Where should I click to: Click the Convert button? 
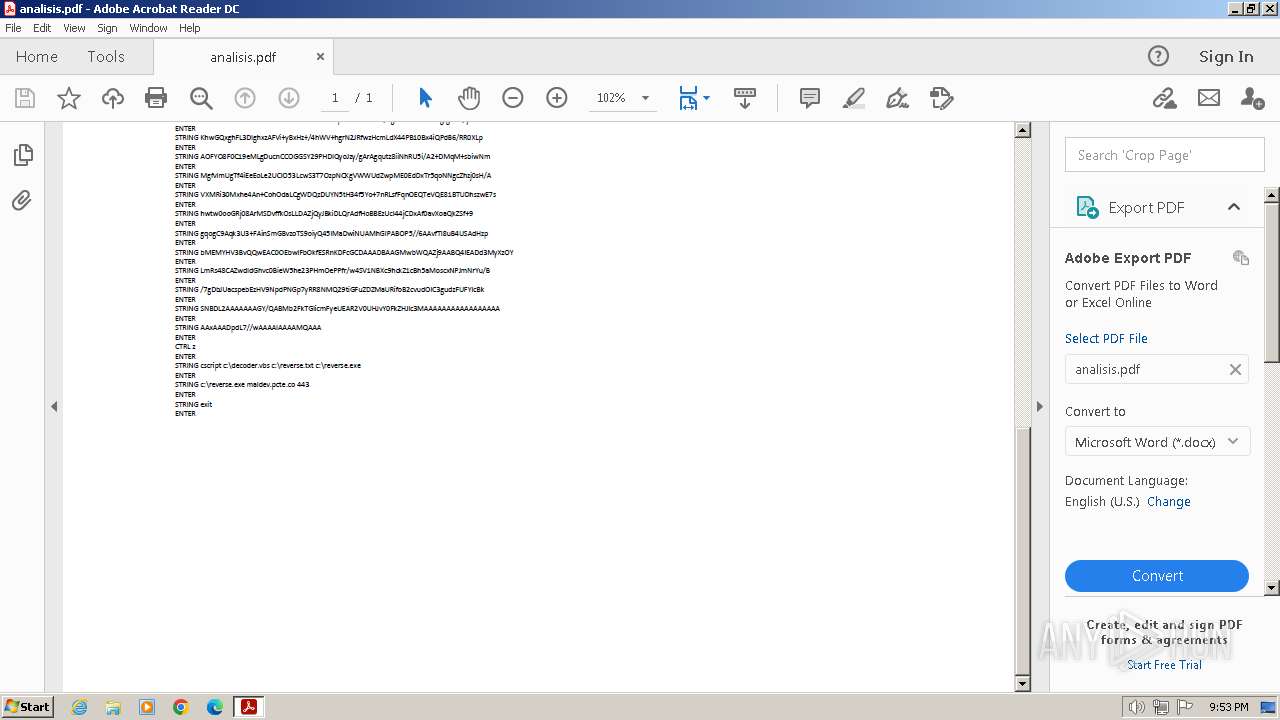point(1157,576)
